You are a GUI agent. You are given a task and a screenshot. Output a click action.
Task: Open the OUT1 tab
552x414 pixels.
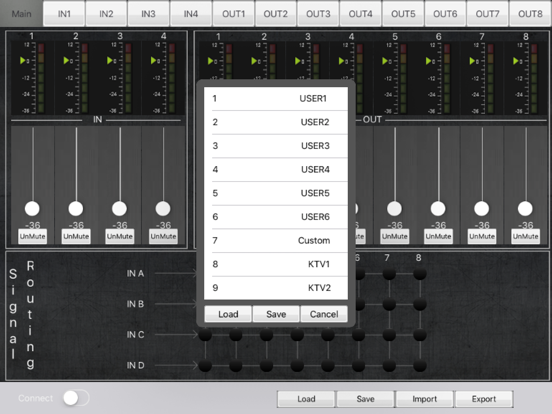[233, 14]
